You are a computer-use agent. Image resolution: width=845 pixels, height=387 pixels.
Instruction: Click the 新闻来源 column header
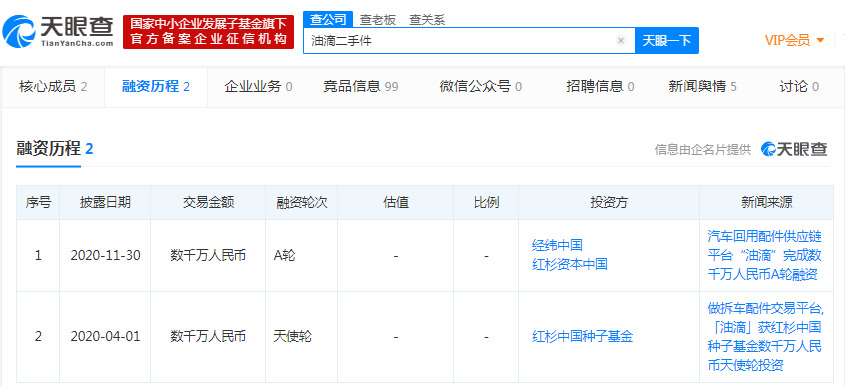(x=766, y=203)
